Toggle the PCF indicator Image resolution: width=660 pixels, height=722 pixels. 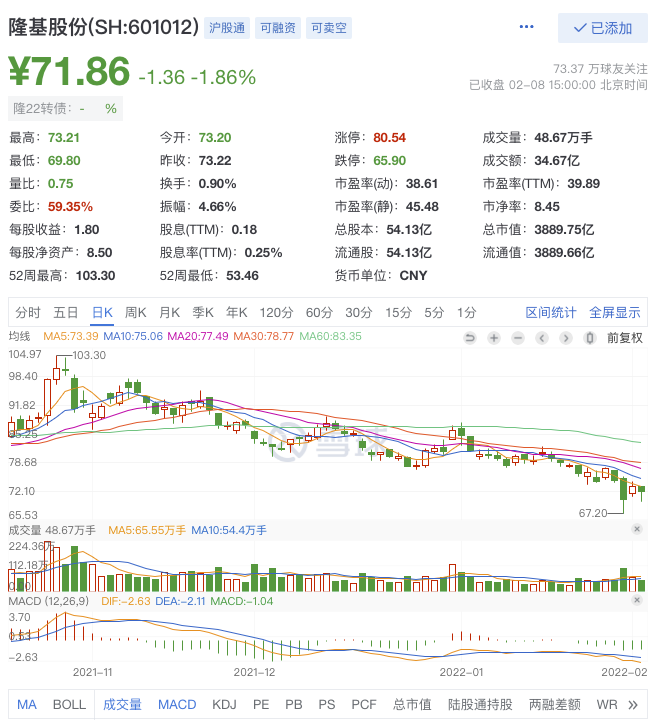(364, 705)
